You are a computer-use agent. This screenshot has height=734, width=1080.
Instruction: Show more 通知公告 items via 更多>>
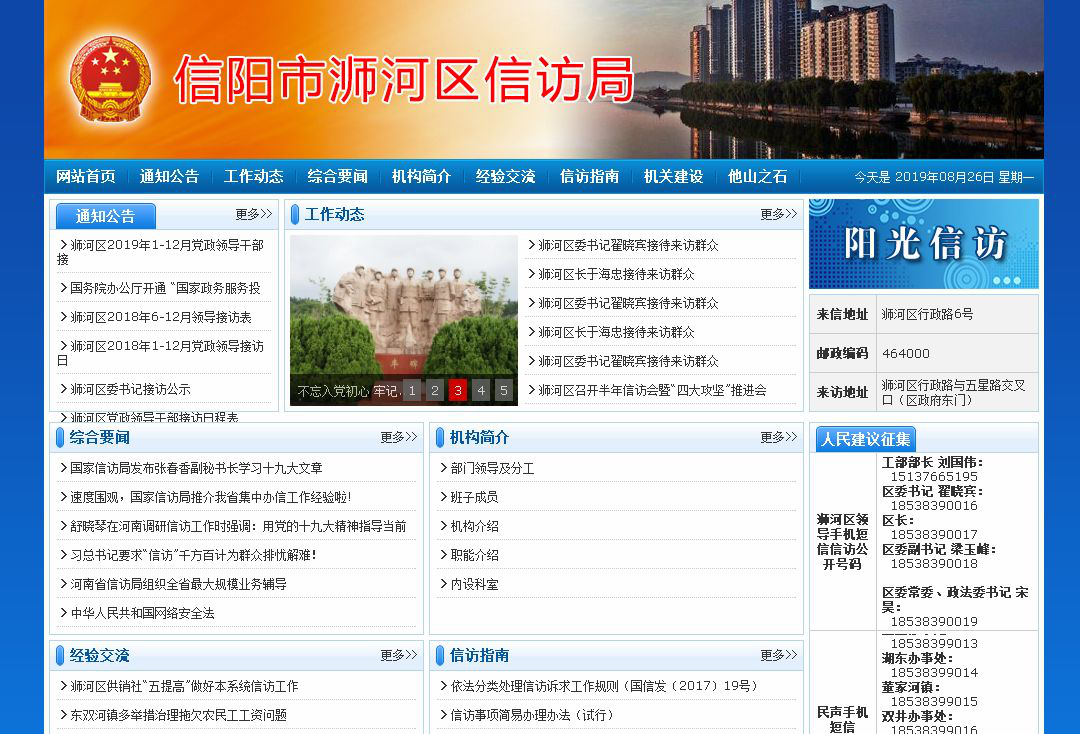tap(253, 214)
